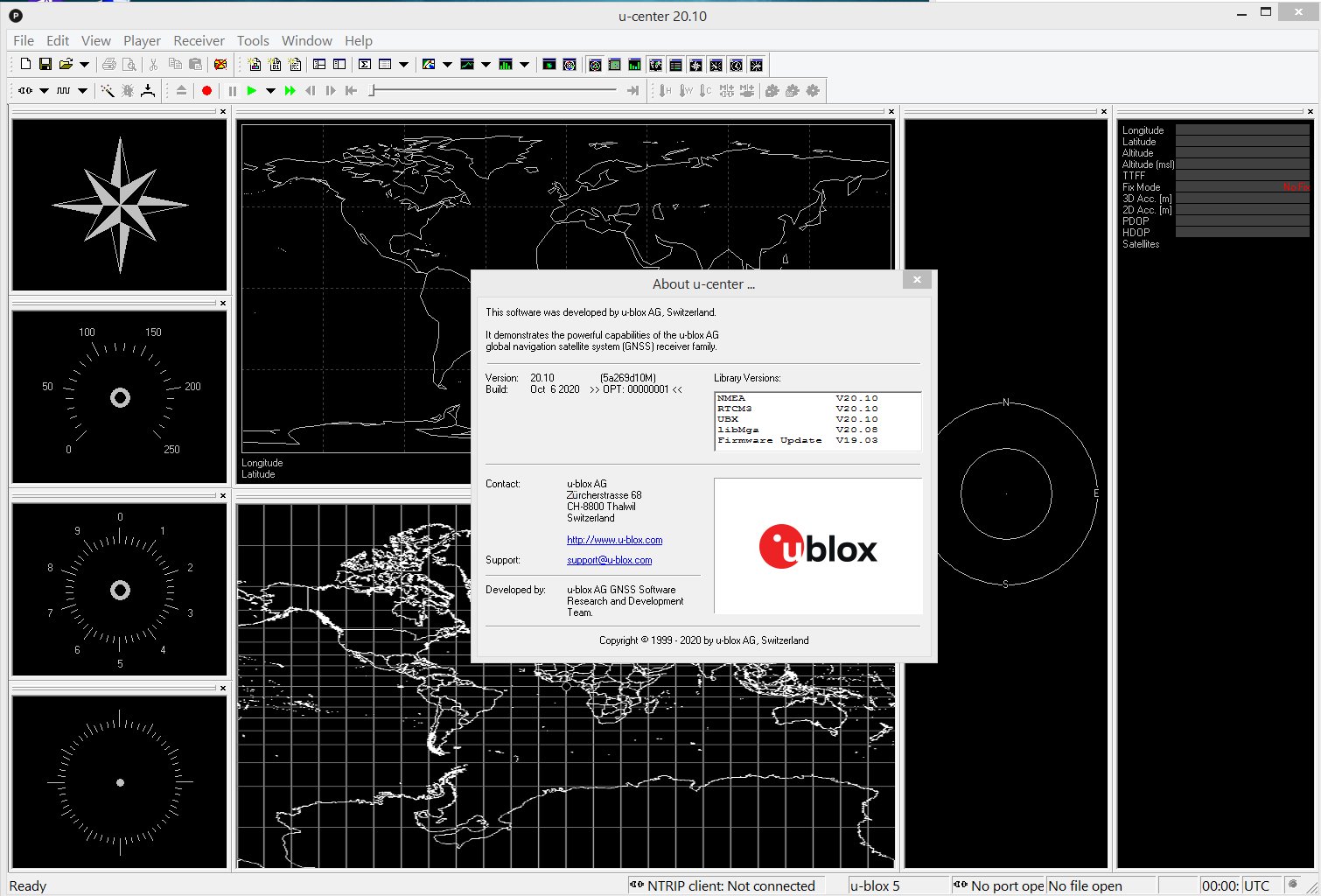Open the Chart View line graph icon
This screenshot has width=1321, height=896.
point(467,64)
